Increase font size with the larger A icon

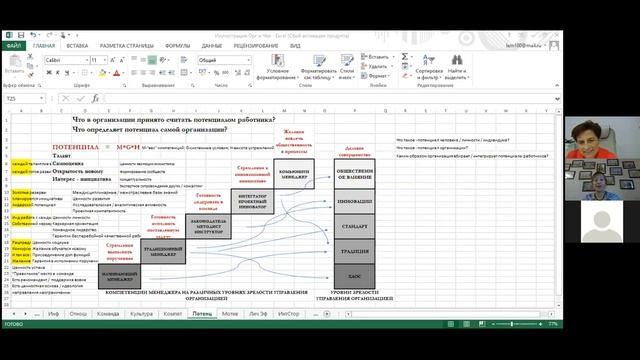point(113,60)
